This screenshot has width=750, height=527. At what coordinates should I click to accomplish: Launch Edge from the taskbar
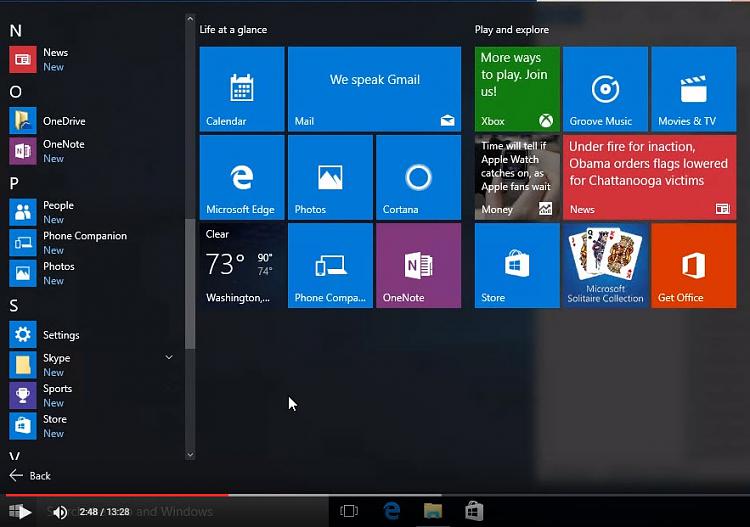pos(392,511)
